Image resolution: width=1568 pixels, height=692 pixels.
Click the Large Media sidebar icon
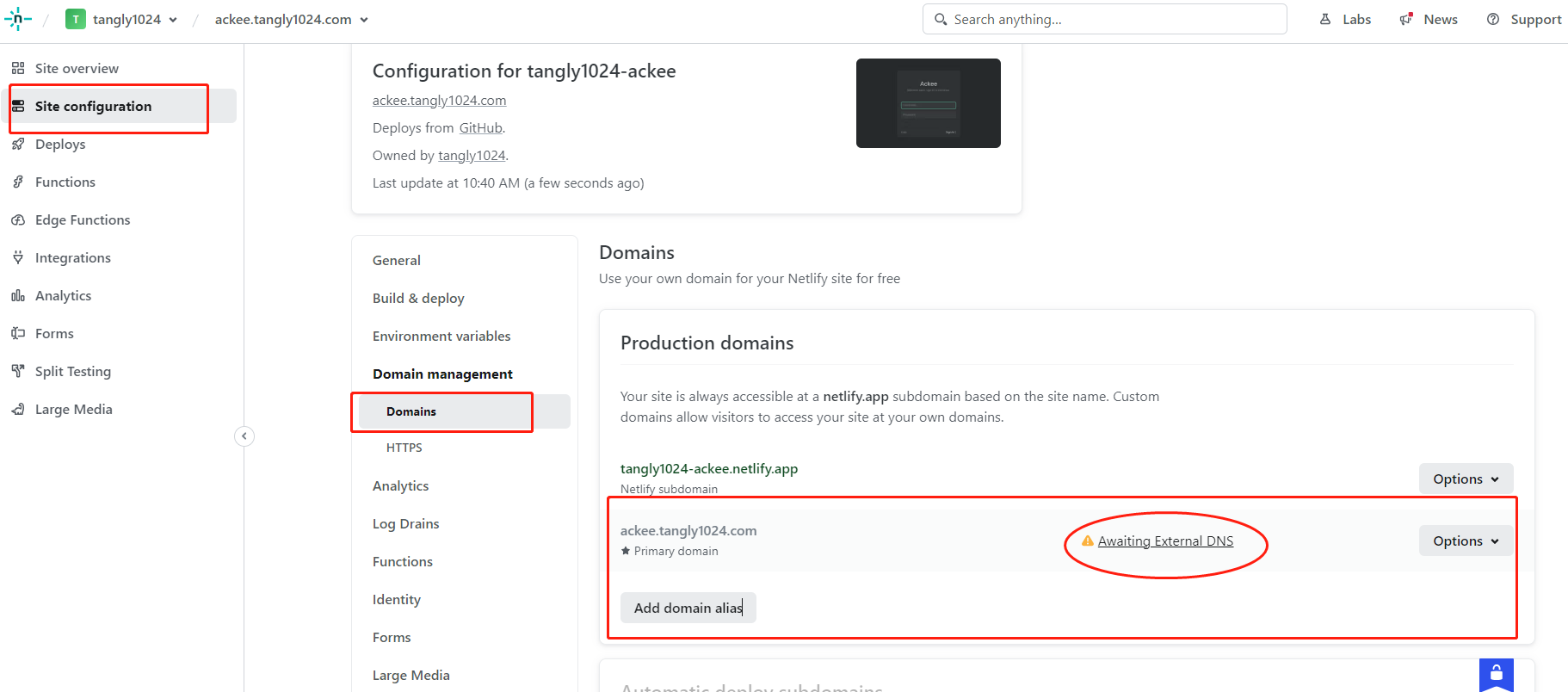click(x=18, y=409)
